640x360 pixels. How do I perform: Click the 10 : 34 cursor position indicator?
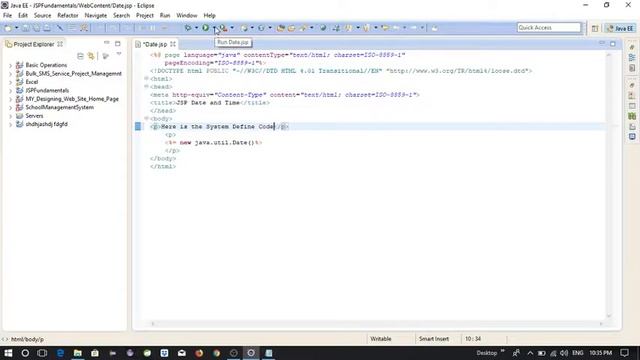point(473,339)
